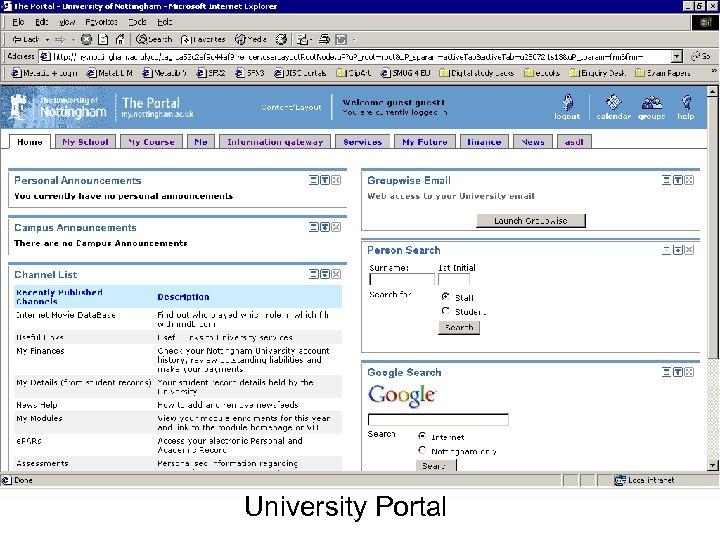
Task: Click the Mail toolbar icon
Action: coord(303,39)
